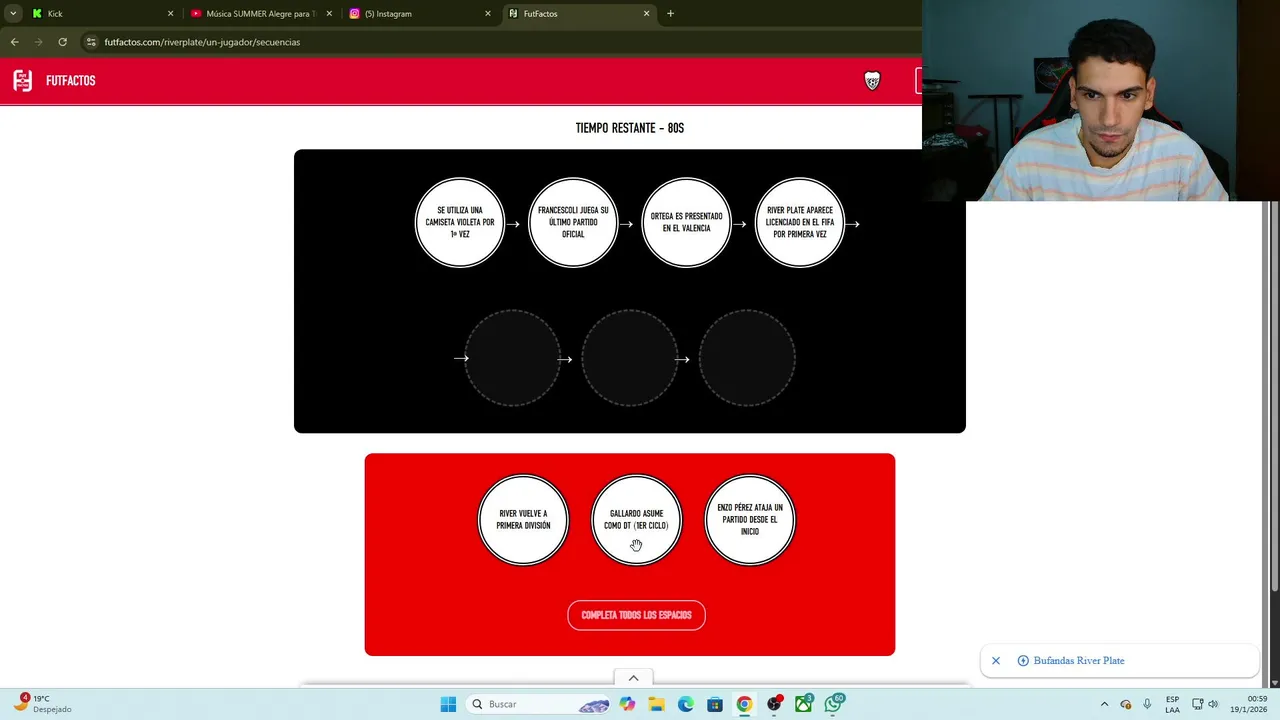Reload the page with the refresh icon

tap(62, 42)
